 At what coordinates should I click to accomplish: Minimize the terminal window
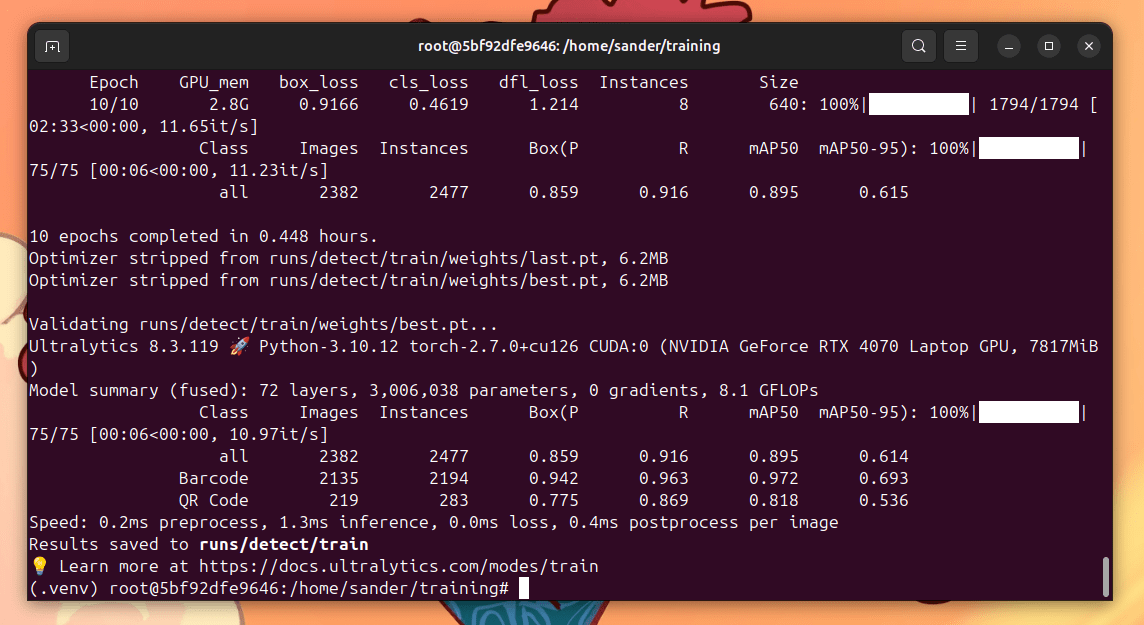(1009, 47)
